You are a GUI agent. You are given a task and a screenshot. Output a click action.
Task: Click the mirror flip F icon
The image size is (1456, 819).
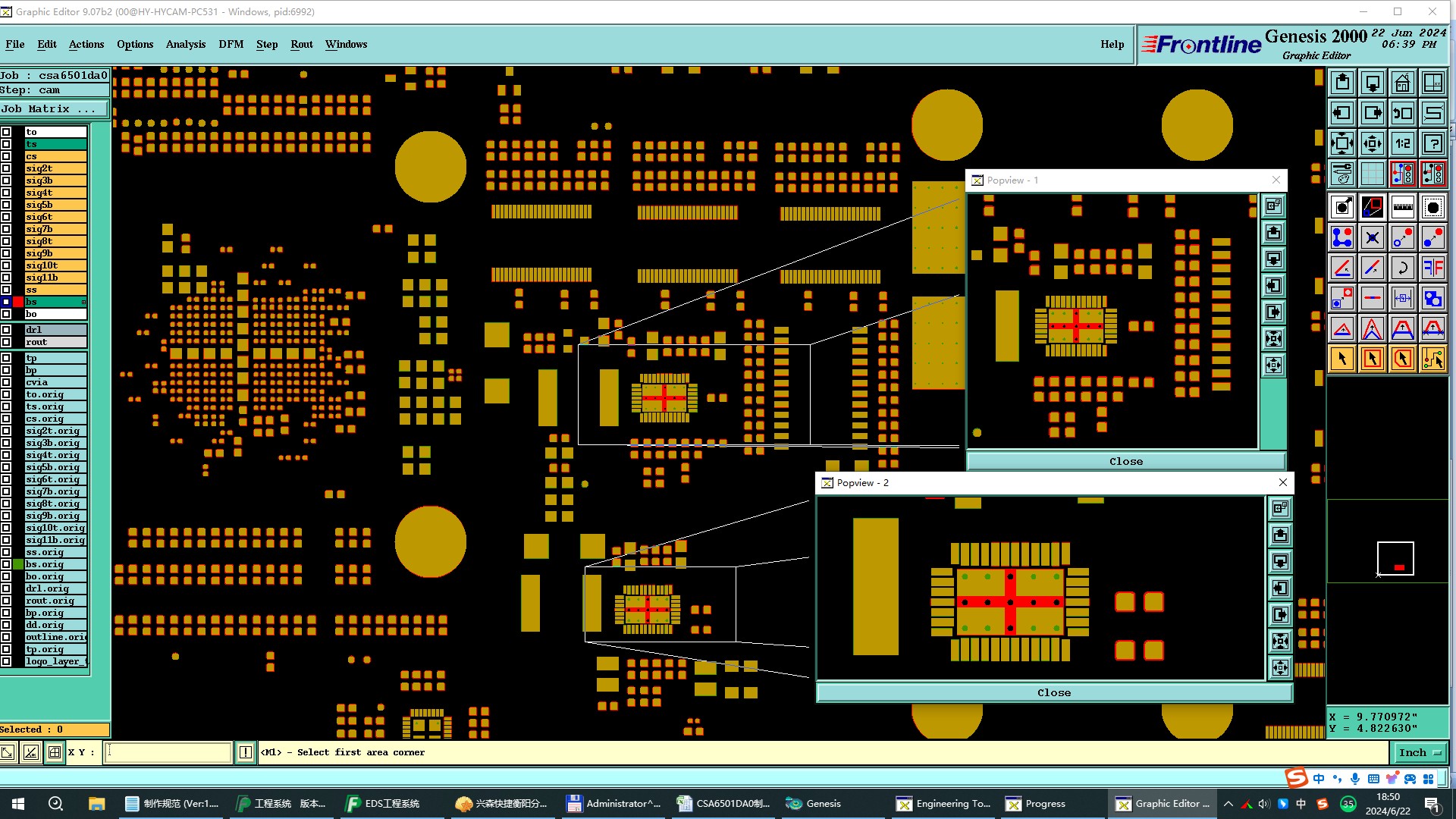click(x=1432, y=268)
